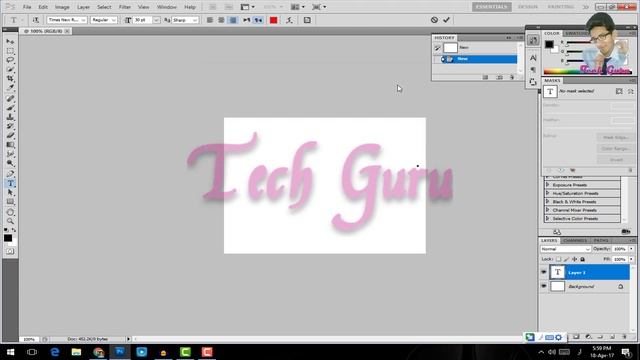Select the Eyedropper tool
Image resolution: width=640 pixels, height=360 pixels.
(x=10, y=87)
